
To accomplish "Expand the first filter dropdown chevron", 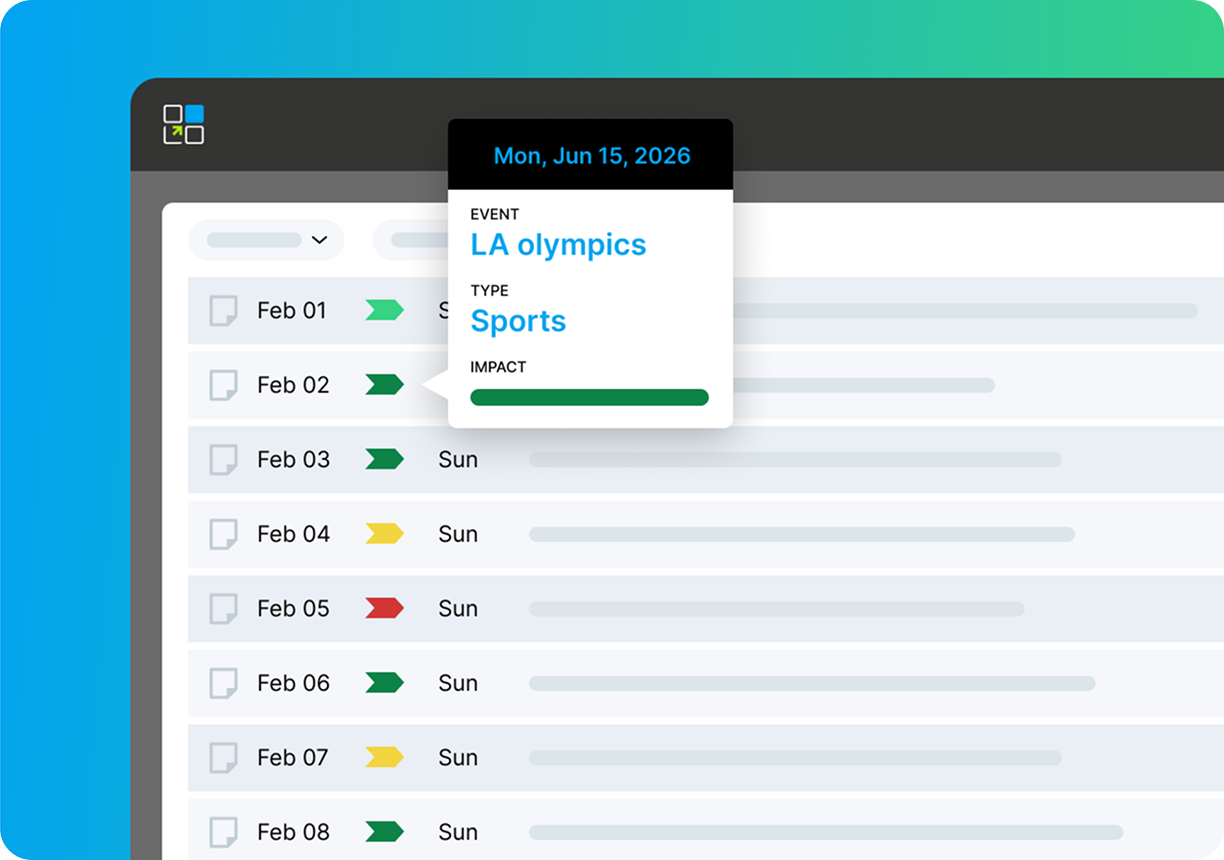I will [319, 240].
